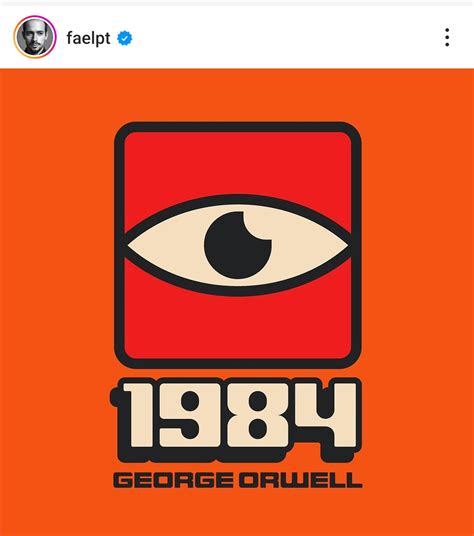474x536 pixels.
Task: Click the red area below the eye
Action: (238, 325)
